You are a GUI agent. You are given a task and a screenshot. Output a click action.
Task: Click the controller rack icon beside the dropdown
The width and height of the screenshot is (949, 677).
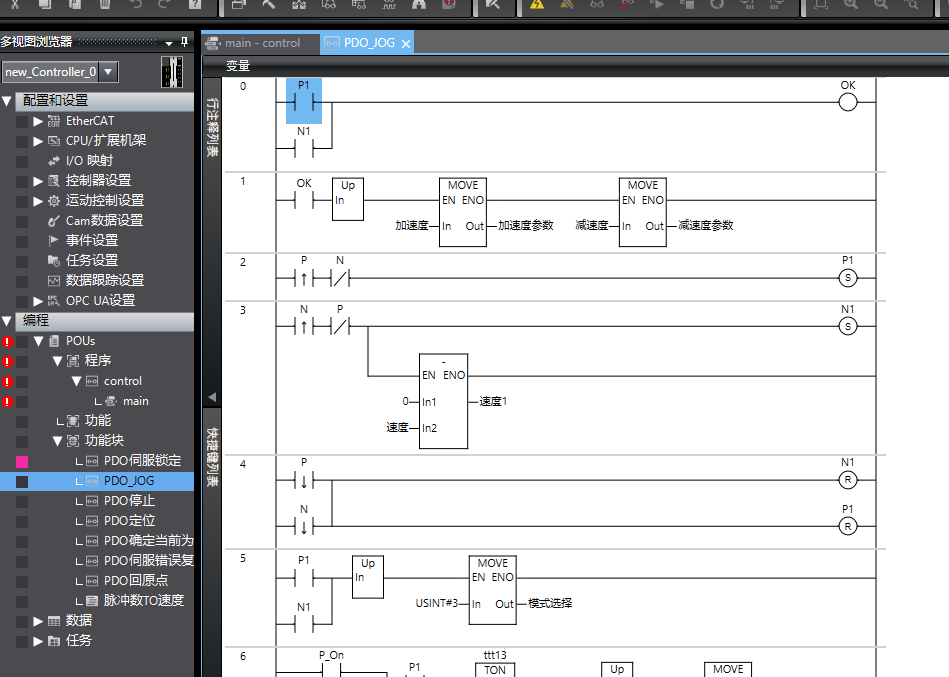click(x=172, y=72)
